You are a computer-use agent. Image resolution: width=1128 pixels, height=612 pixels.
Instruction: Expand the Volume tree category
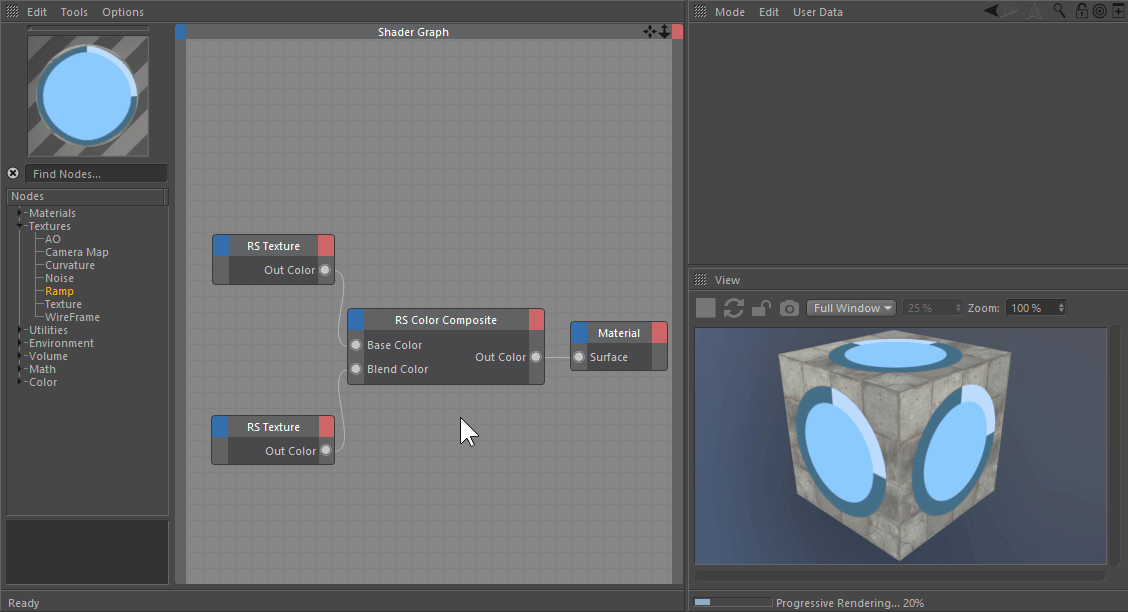click(19, 356)
